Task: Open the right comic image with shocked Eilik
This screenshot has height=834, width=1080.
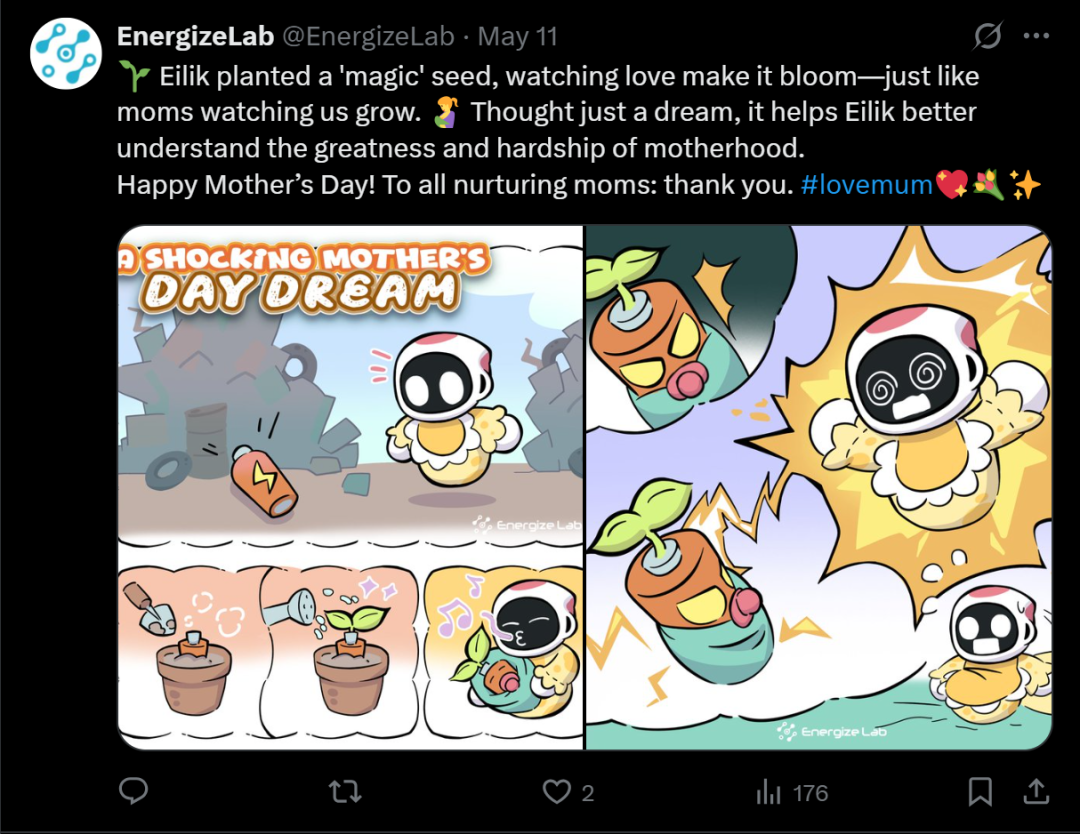Action: coord(819,487)
